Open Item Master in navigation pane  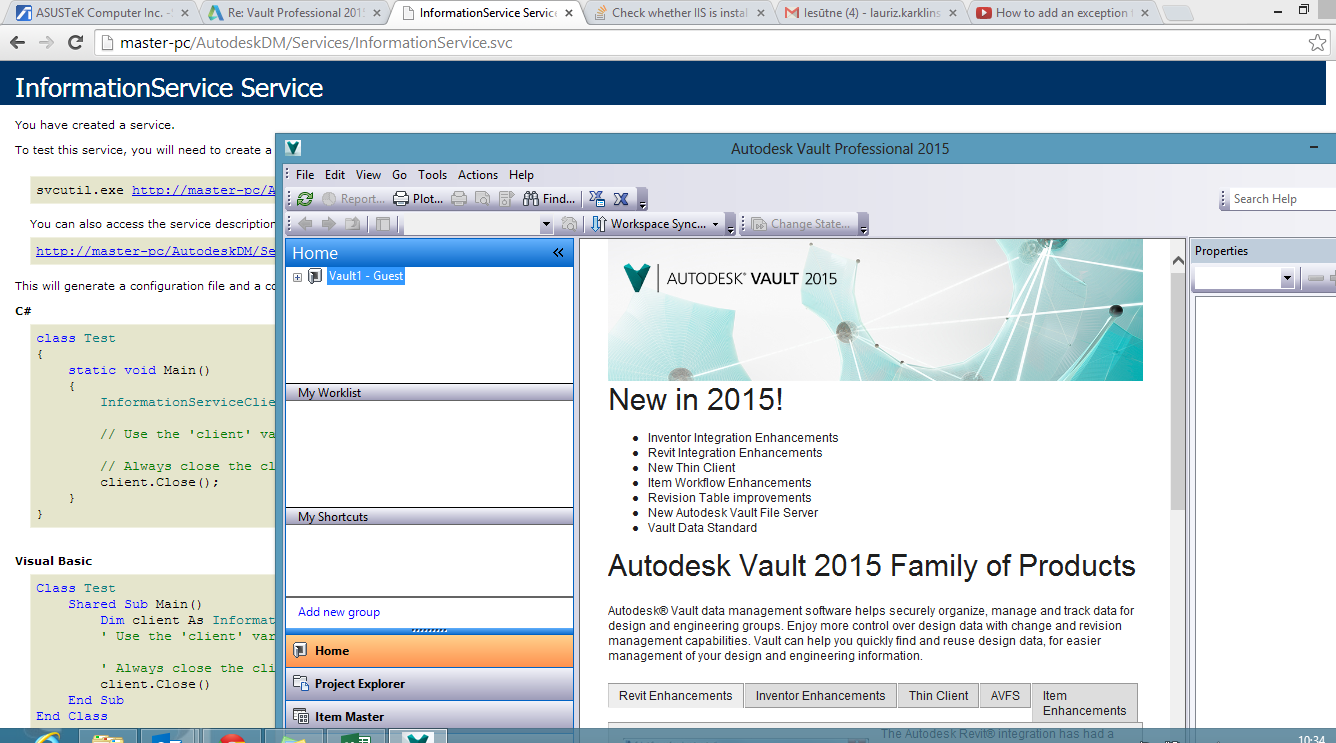coord(429,716)
